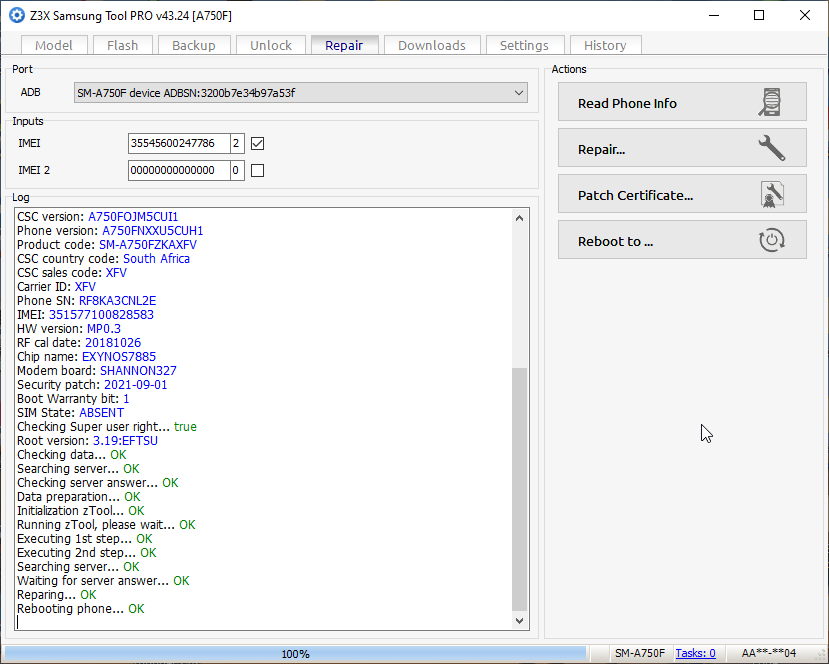Screen dimensions: 829x664
Task: Click log line Root version 3.19:EFTSU
Action: click(x=87, y=441)
